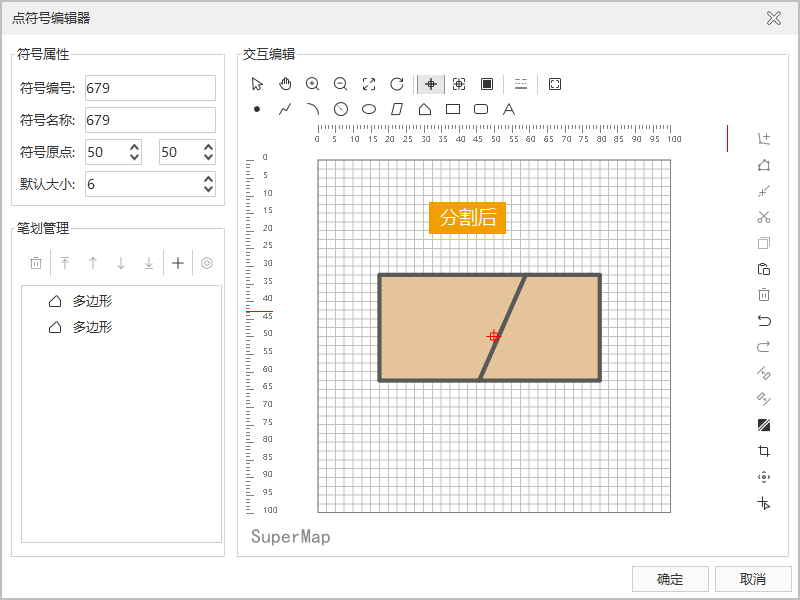800x600 pixels.
Task: Click inside the 符号名称 text field
Action: pyautogui.click(x=150, y=120)
